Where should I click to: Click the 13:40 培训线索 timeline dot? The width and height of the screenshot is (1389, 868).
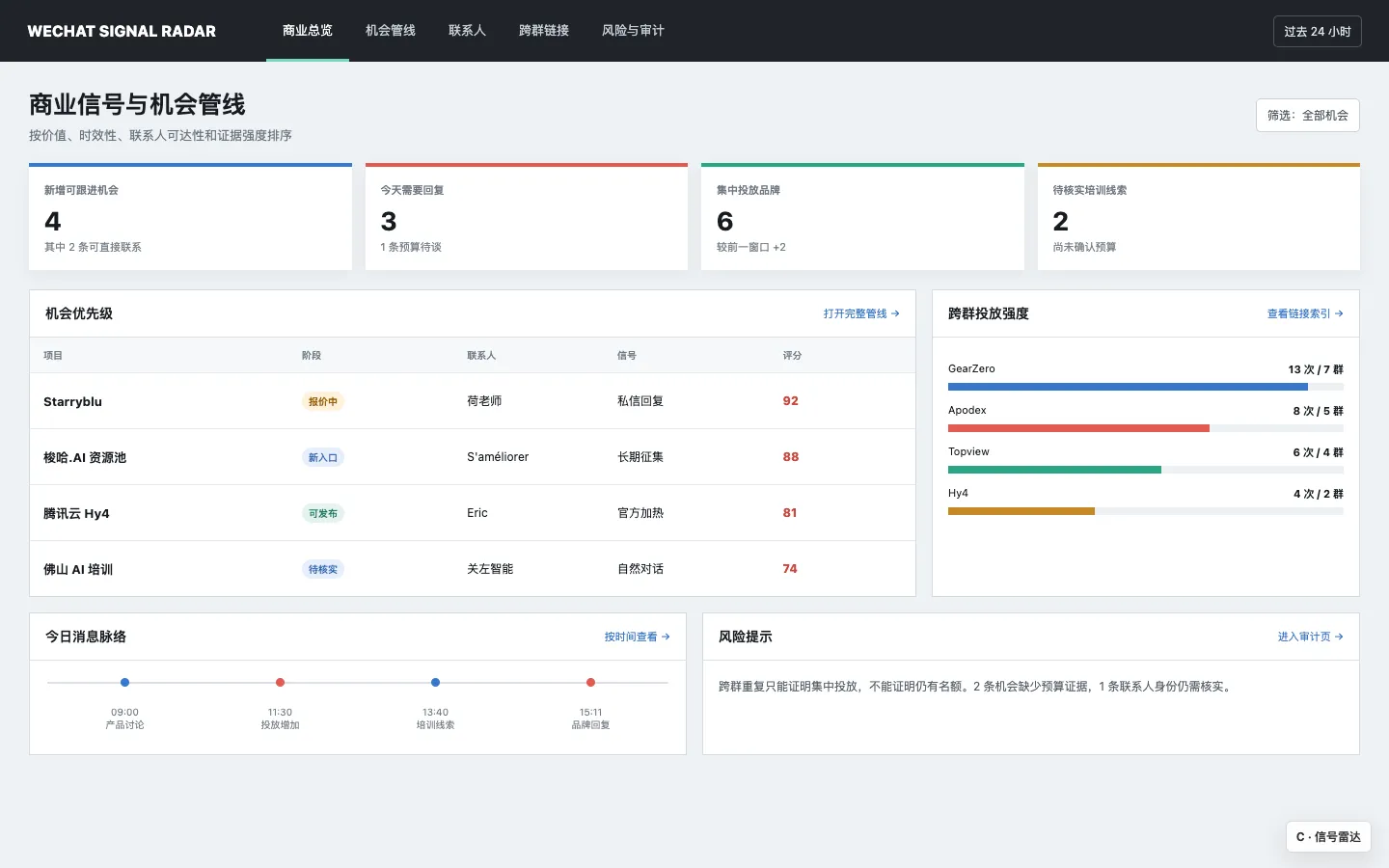pos(435,682)
